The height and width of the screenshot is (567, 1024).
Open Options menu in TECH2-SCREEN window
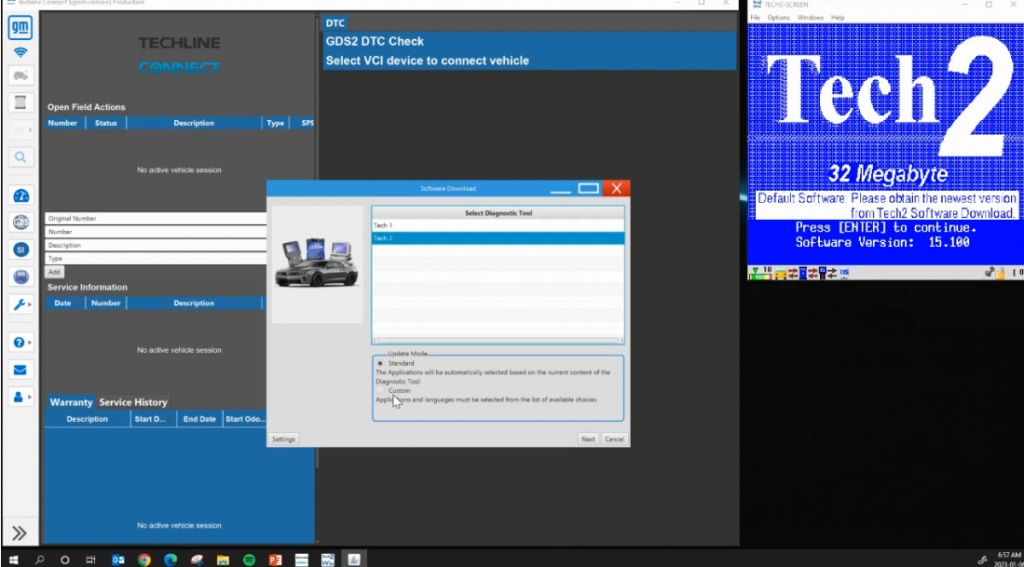coord(778,18)
